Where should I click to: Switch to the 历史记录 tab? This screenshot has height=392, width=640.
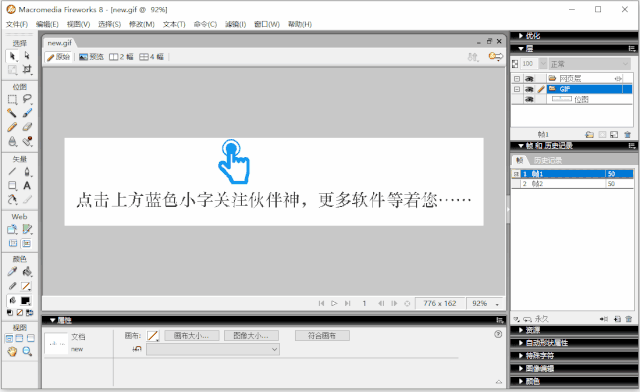click(548, 160)
